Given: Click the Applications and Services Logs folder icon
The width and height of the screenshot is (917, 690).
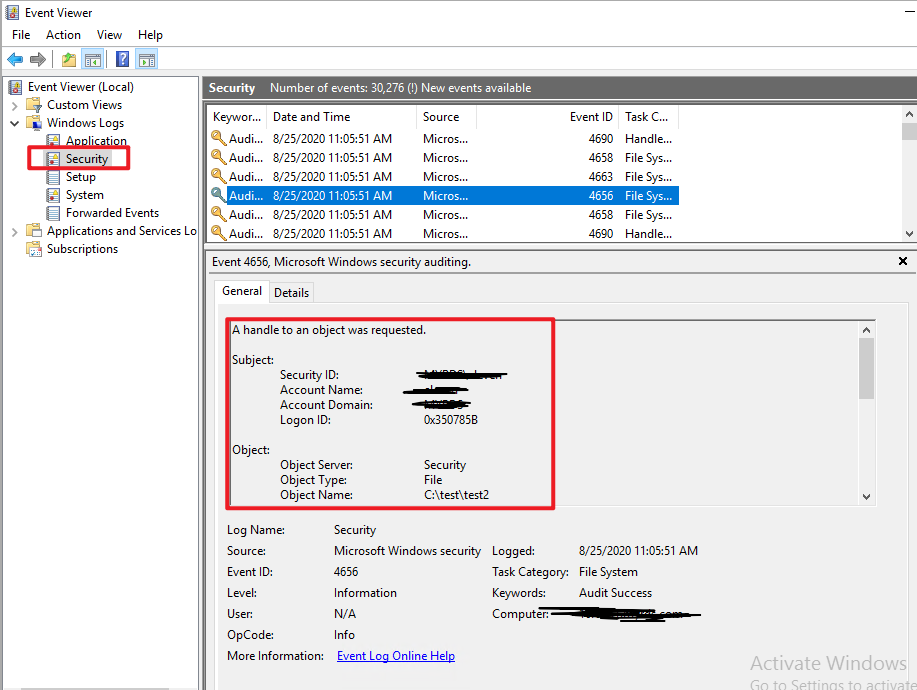Looking at the screenshot, I should pyautogui.click(x=35, y=231).
